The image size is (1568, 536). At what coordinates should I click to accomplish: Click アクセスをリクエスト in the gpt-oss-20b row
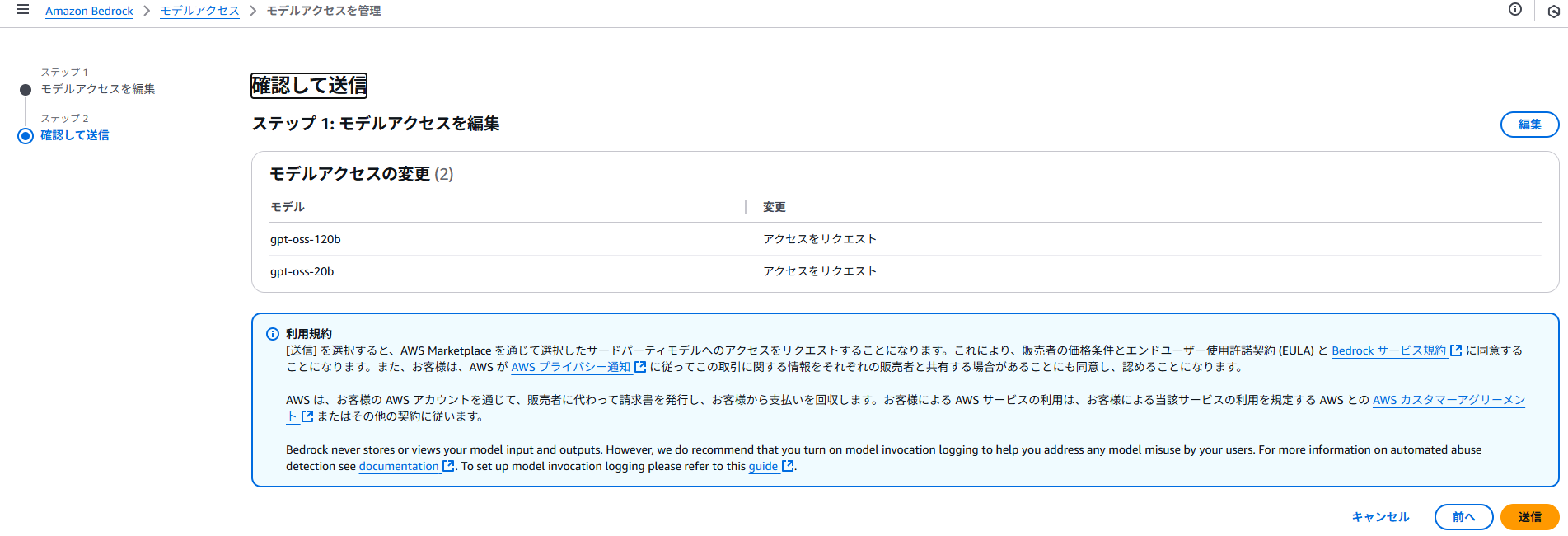(x=820, y=271)
